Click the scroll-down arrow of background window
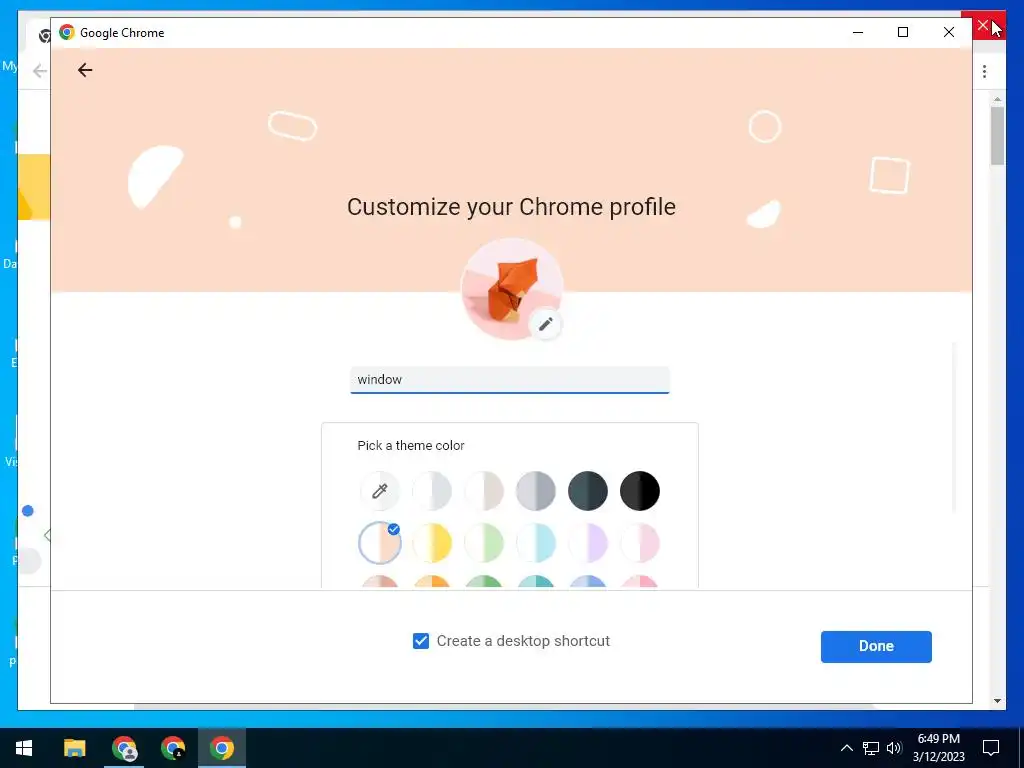Viewport: 1024px width, 768px height. click(997, 701)
